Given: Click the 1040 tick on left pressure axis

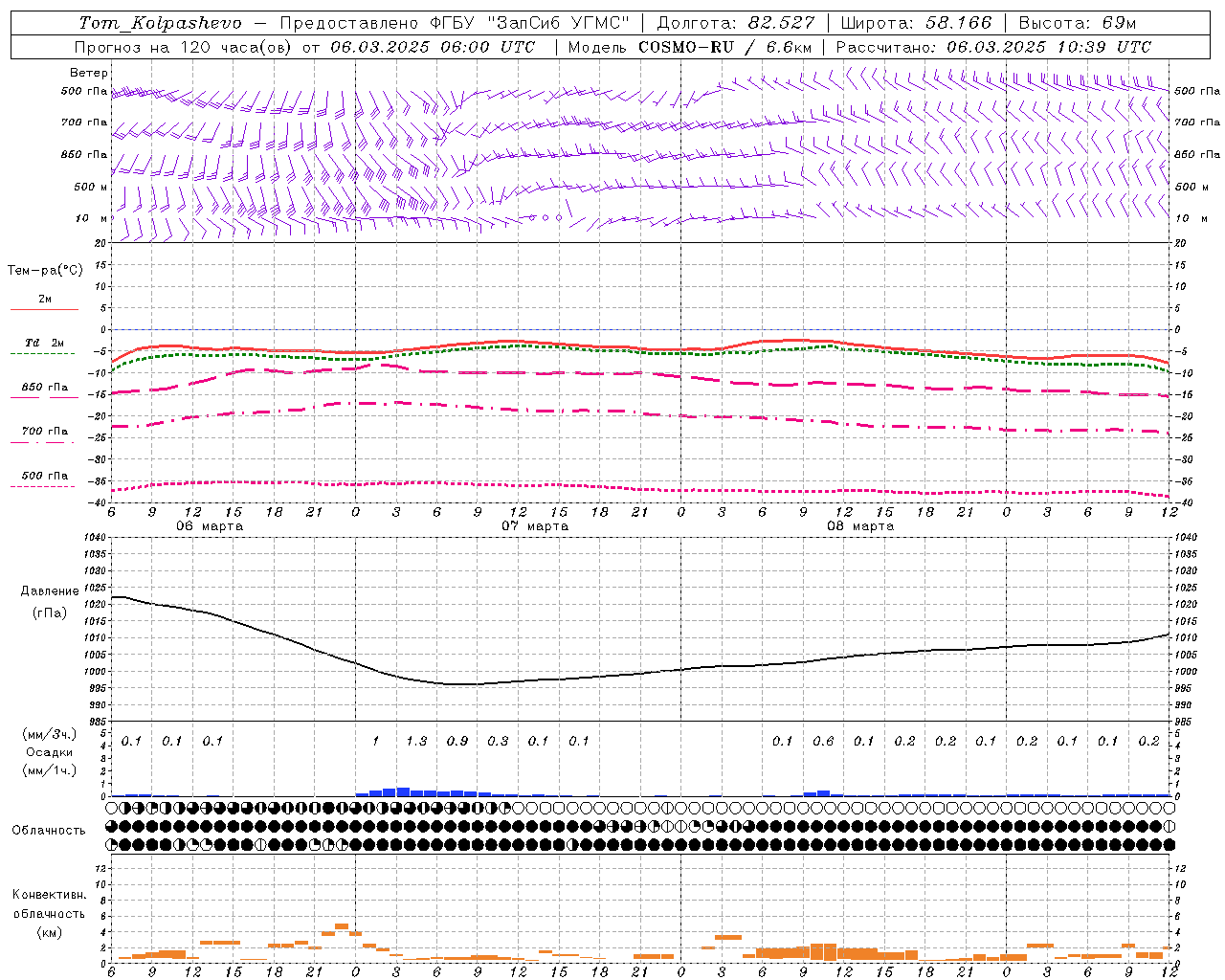Looking at the screenshot, I should click(96, 538).
